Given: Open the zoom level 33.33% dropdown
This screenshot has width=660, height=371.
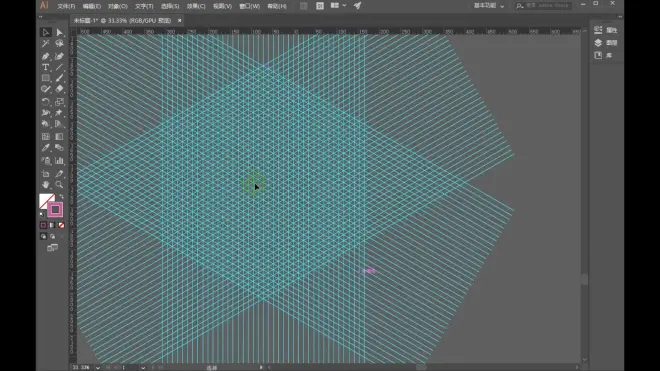Looking at the screenshot, I should [98, 368].
